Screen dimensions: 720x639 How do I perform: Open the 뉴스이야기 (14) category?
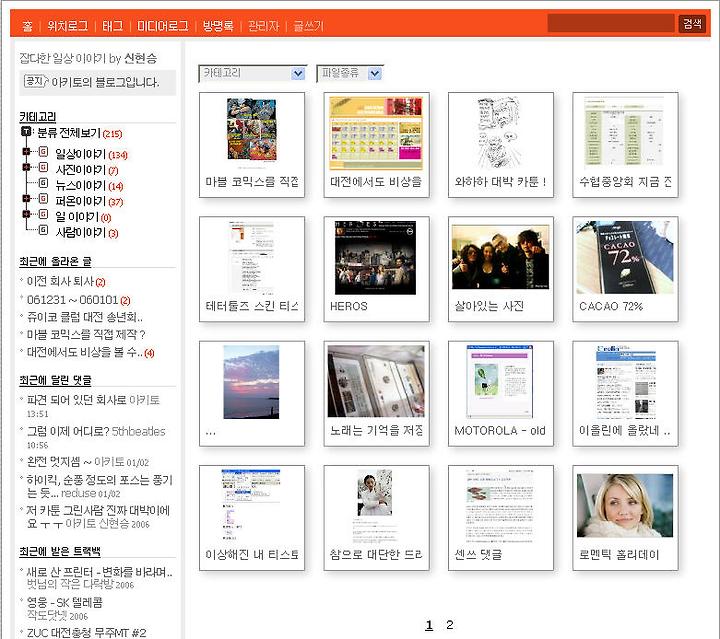[89, 185]
